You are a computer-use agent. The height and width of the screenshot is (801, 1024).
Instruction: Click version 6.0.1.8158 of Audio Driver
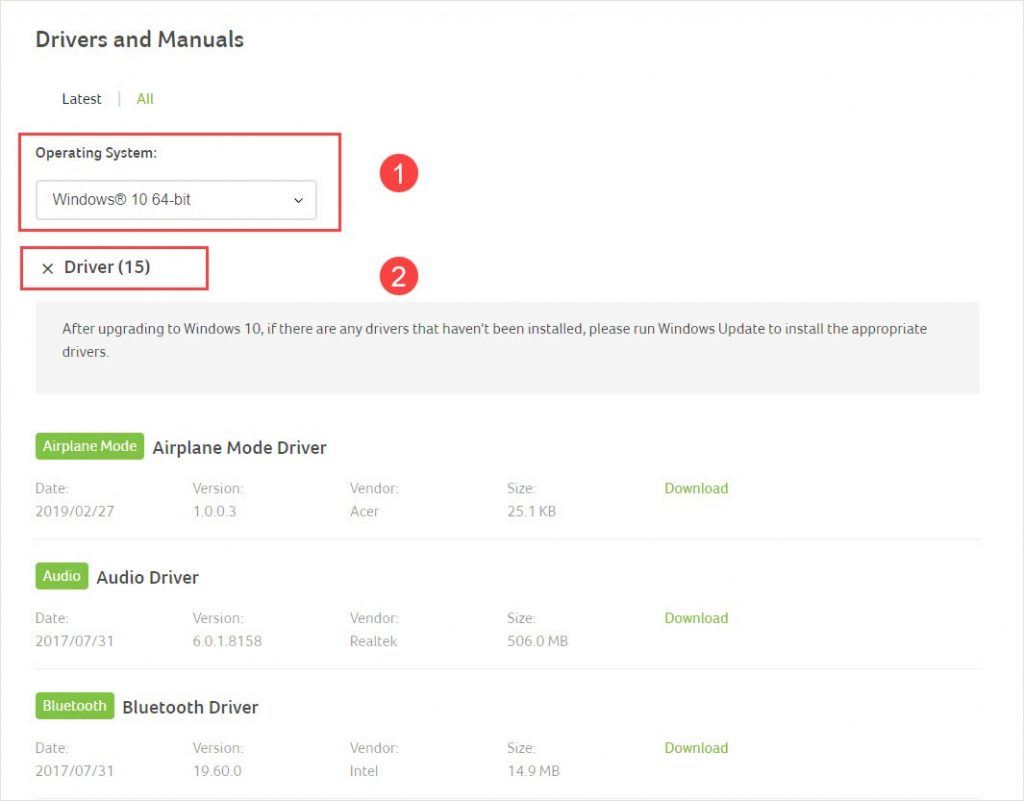coord(228,641)
